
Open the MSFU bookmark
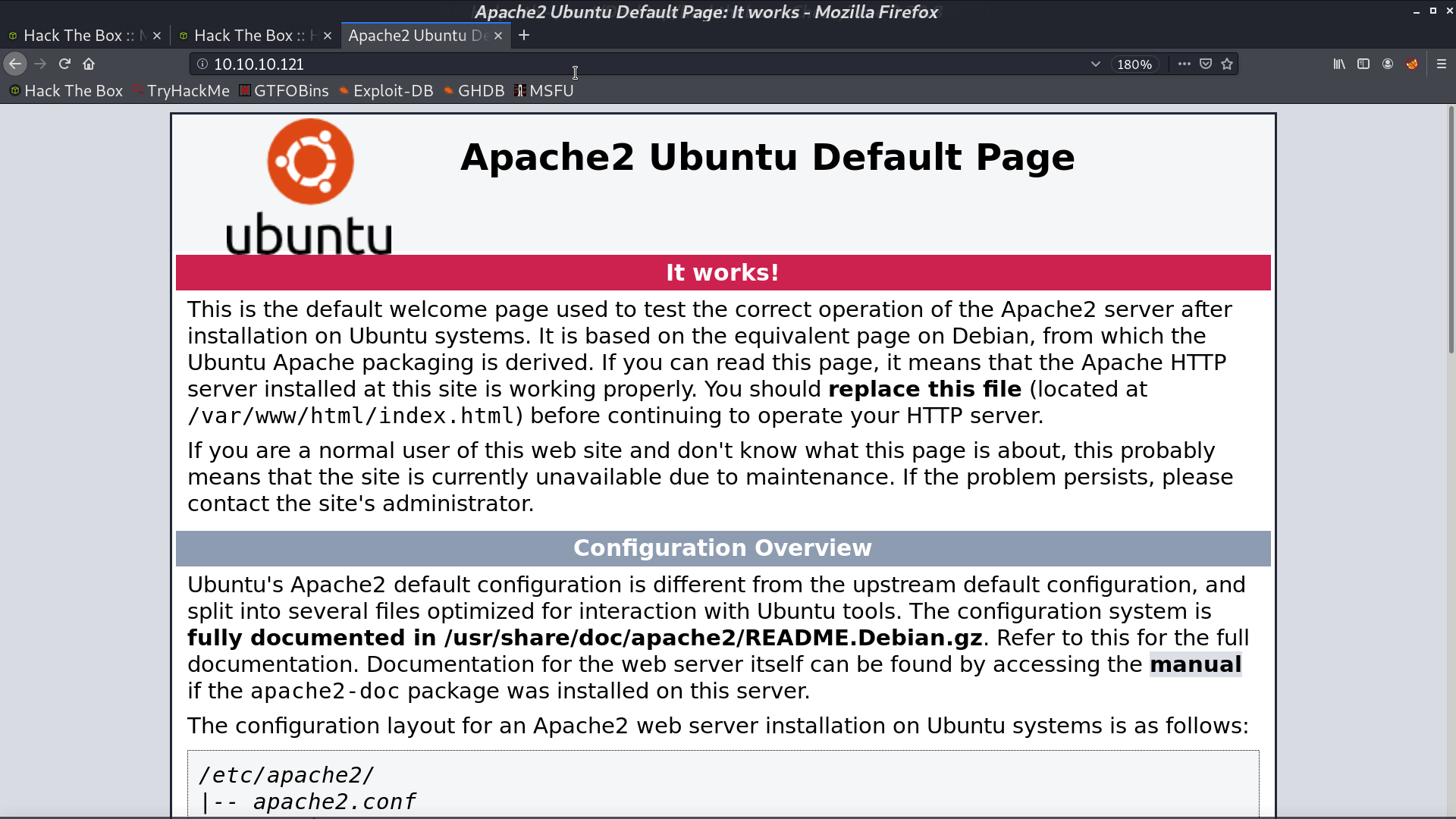(544, 91)
